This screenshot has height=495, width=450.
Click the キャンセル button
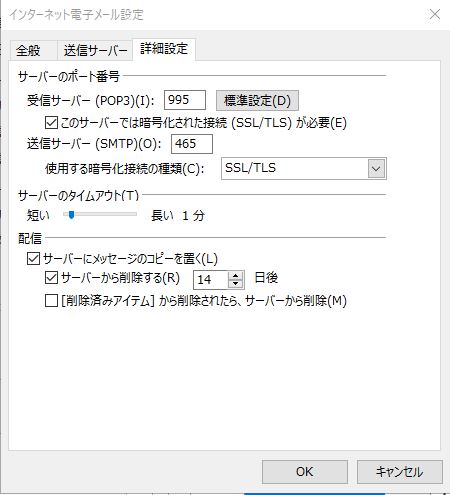(400, 472)
